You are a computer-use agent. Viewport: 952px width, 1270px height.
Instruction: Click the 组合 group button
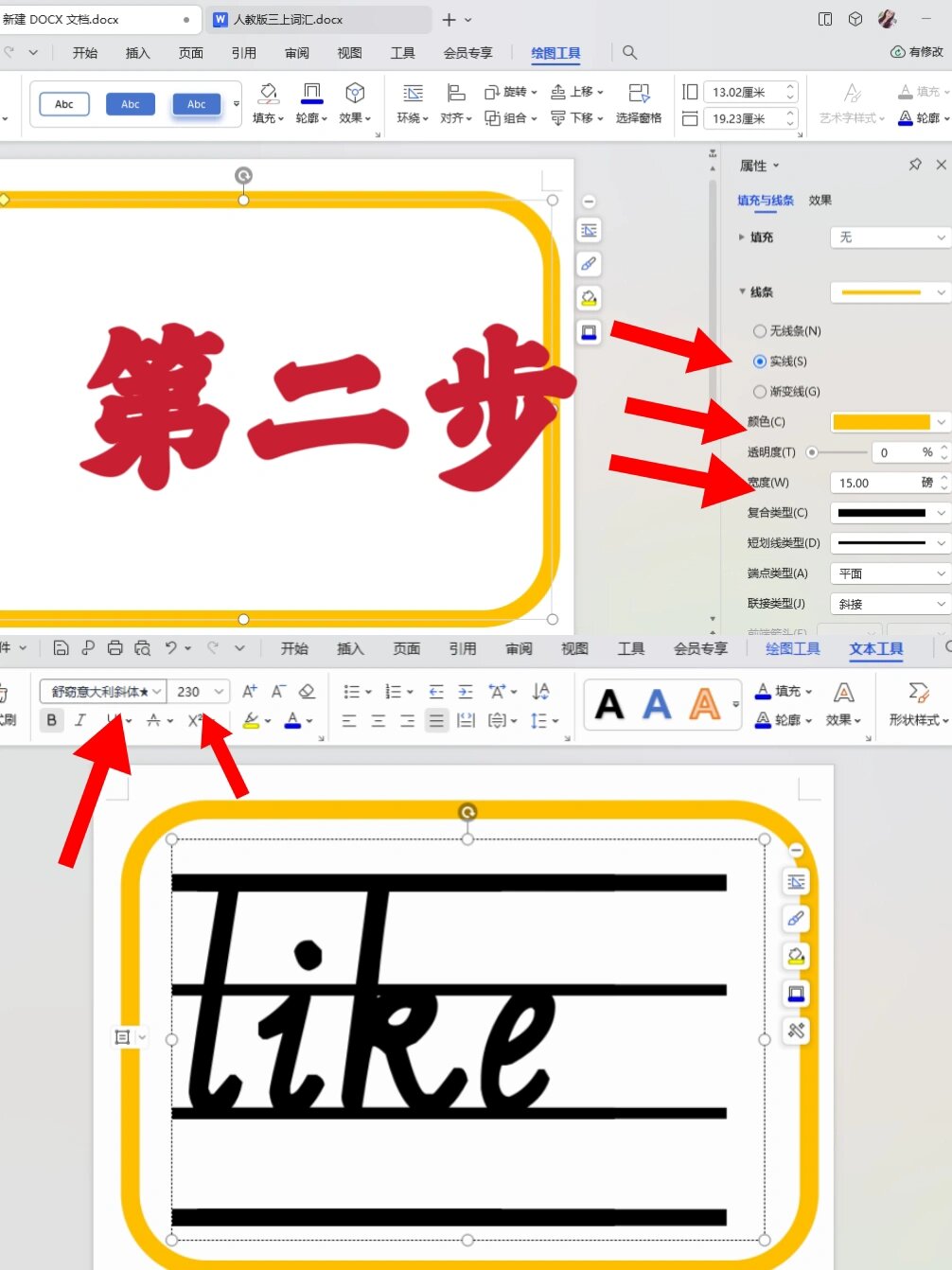(x=510, y=118)
